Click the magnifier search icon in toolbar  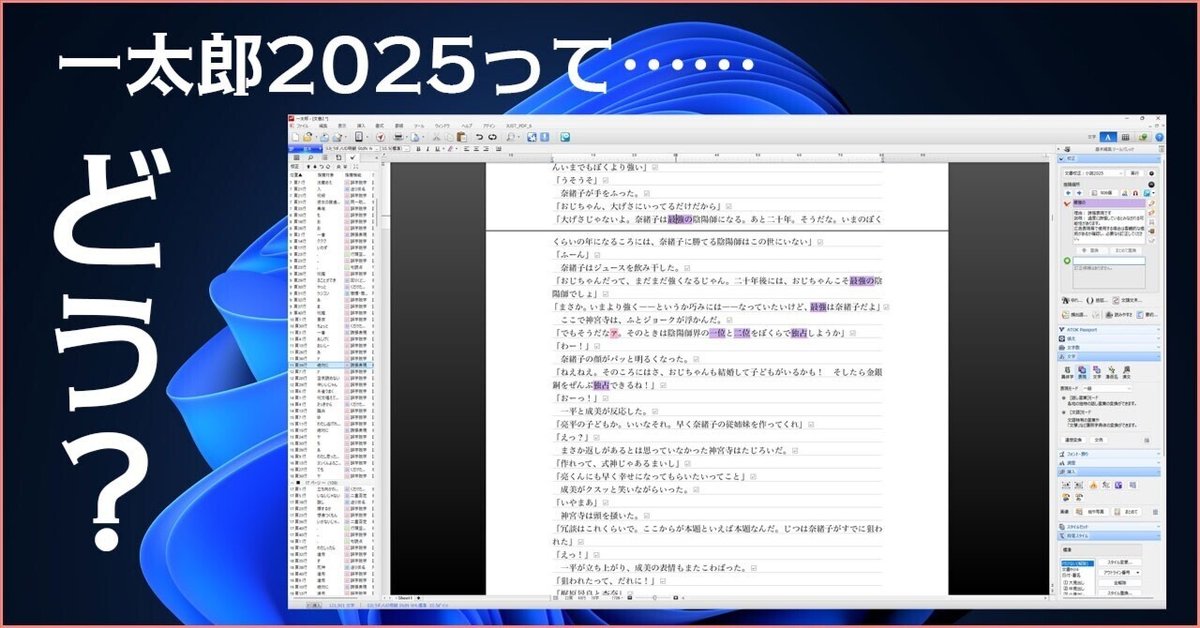(509, 137)
